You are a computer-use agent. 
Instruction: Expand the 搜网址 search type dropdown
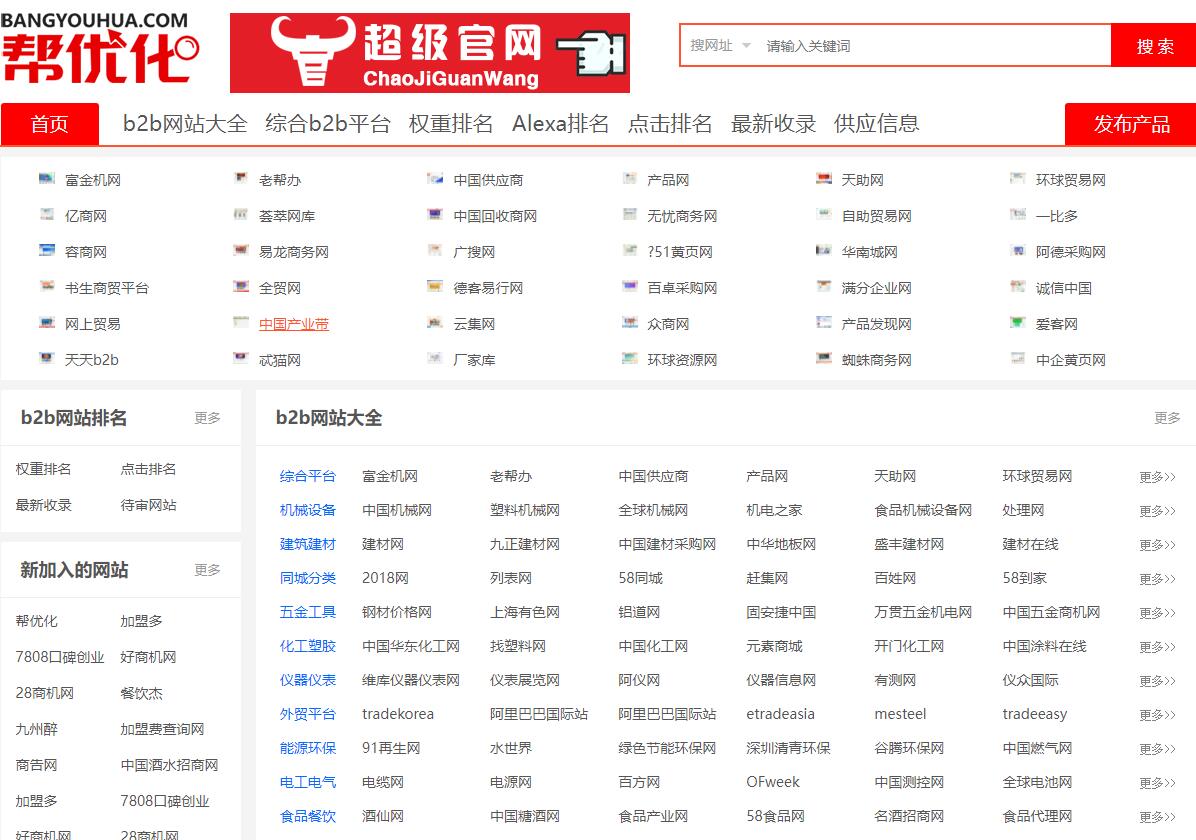point(720,46)
